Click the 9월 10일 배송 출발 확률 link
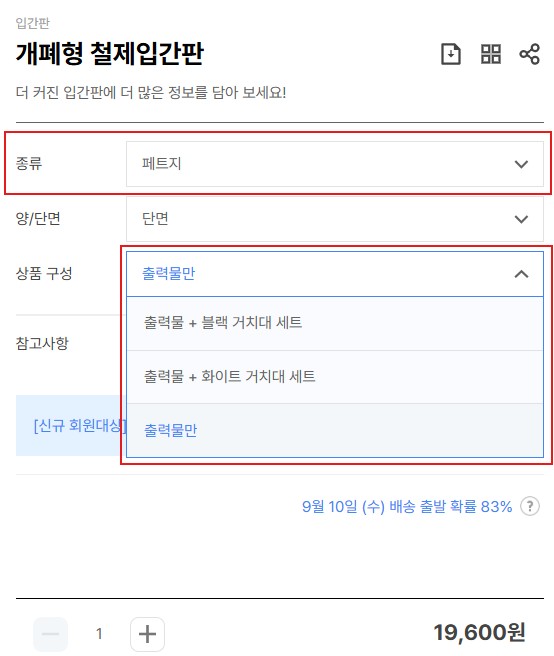The height and width of the screenshot is (656, 554). point(407,506)
